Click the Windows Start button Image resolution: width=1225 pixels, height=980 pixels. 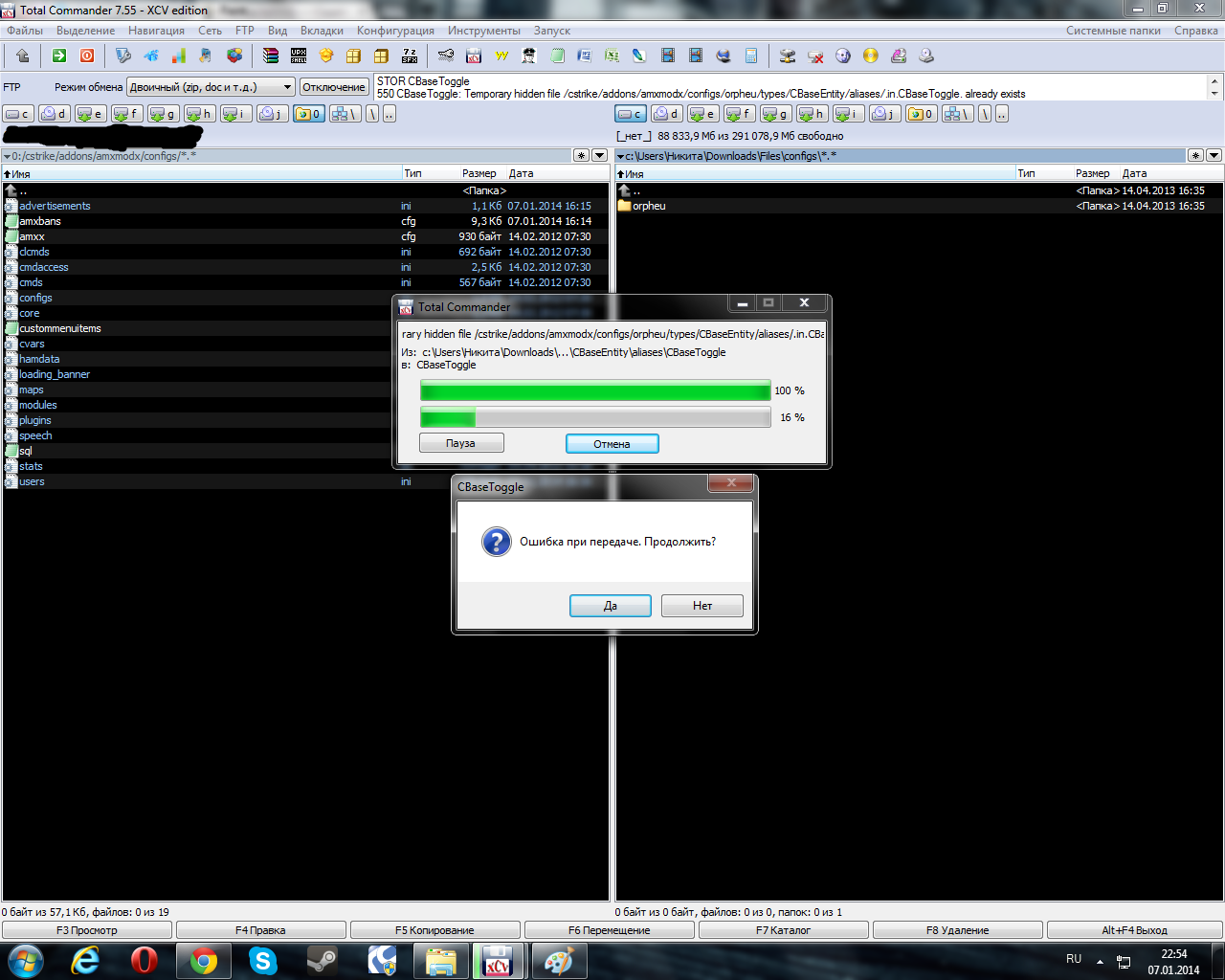coord(25,961)
